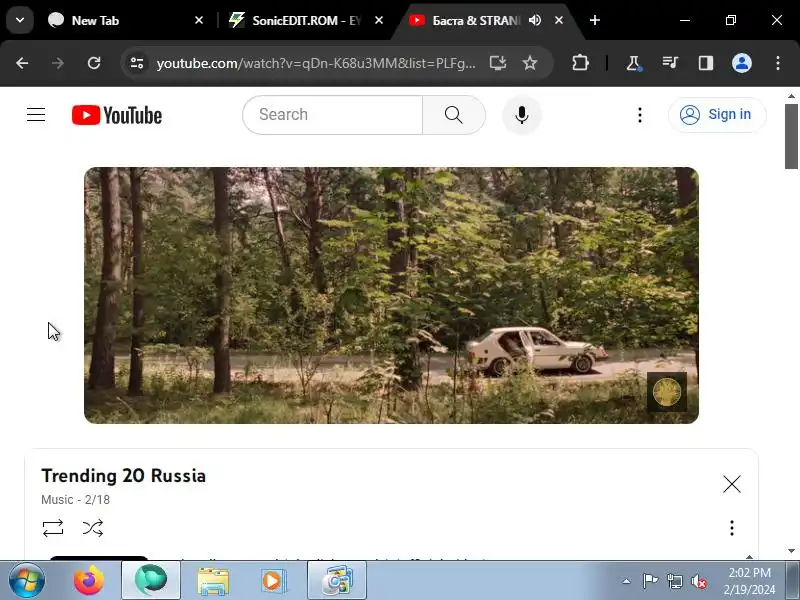Image resolution: width=800 pixels, height=600 pixels.
Task: Toggle shuffle playlist icon
Action: coord(93,528)
